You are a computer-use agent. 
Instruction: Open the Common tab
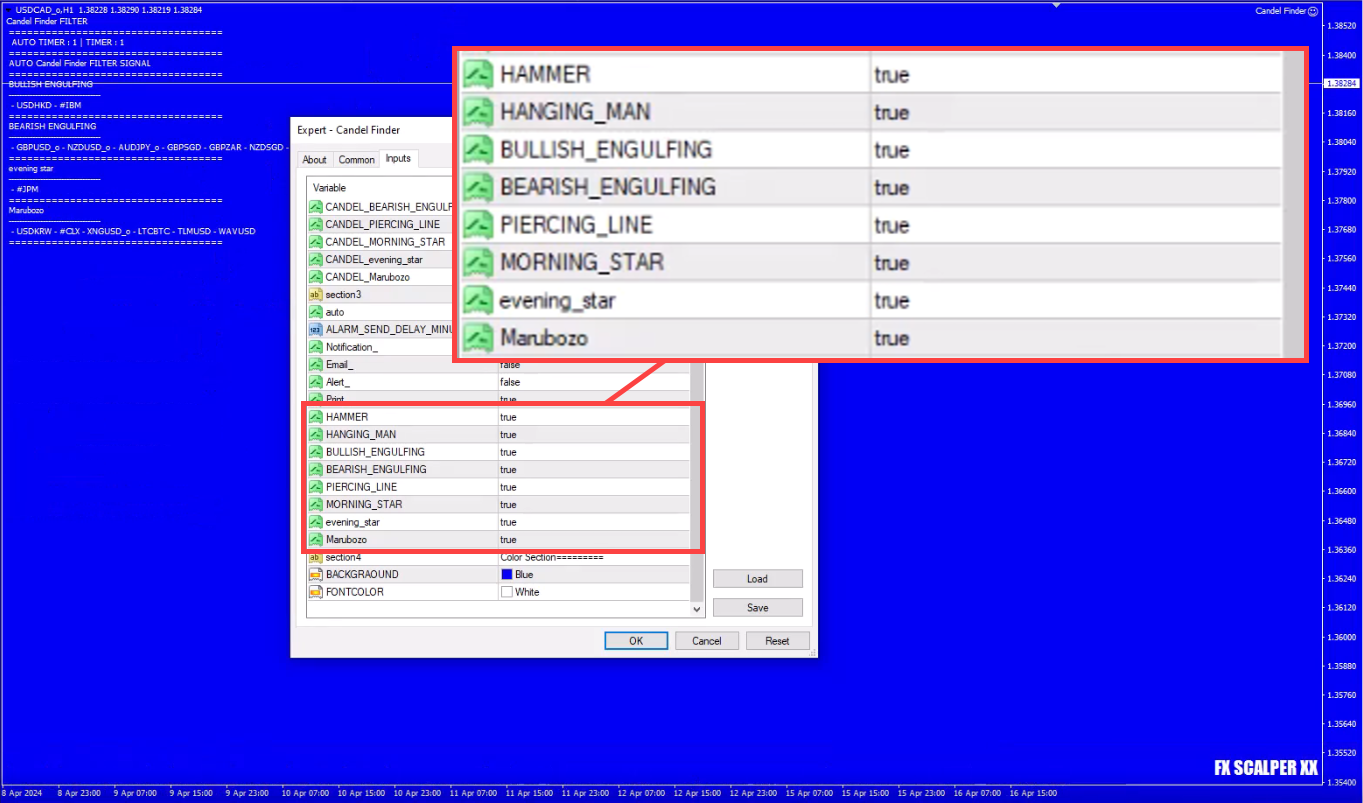356,160
